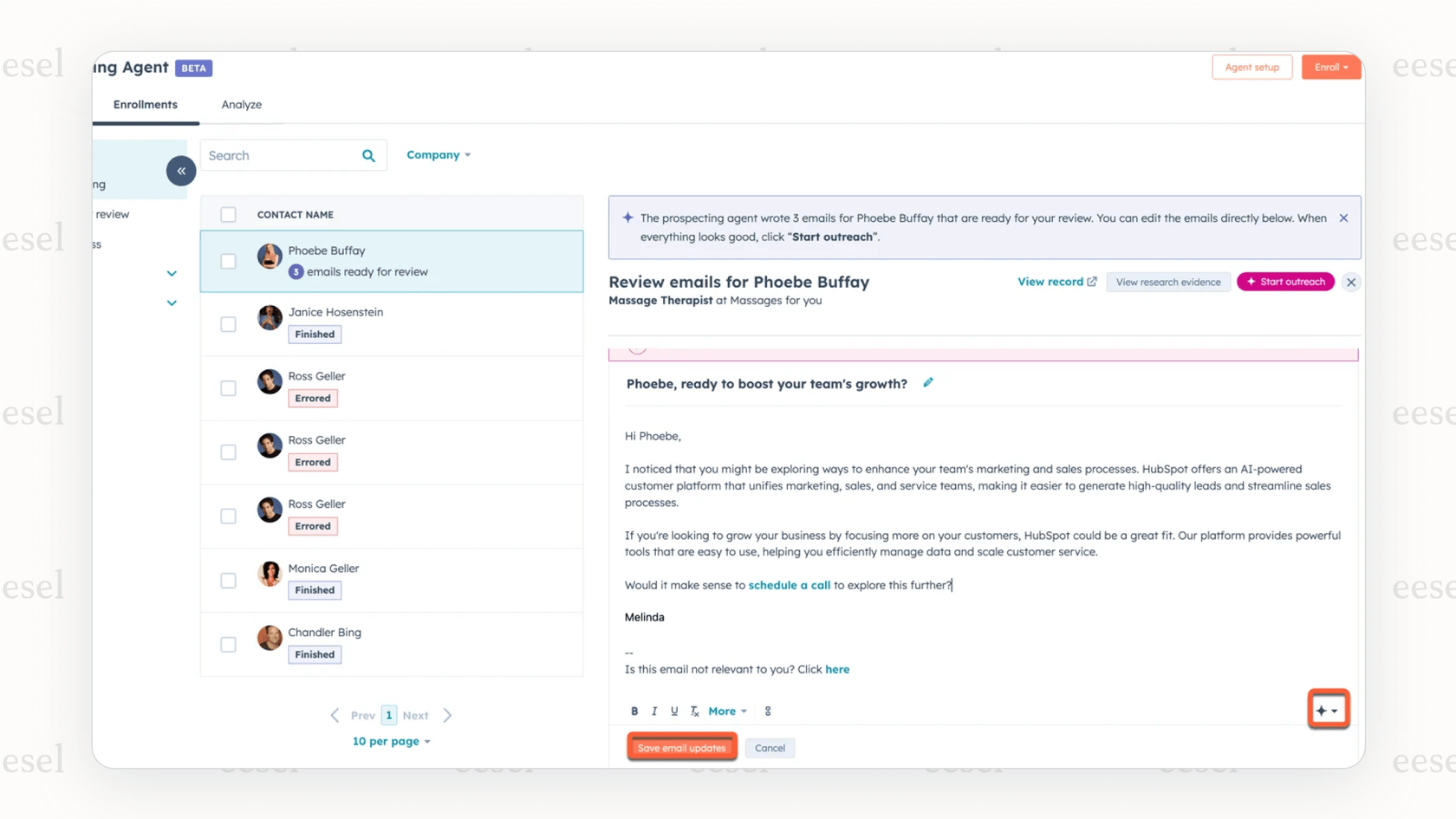Image resolution: width=1456 pixels, height=819 pixels.
Task: Collapse the left sidebar with the double-chevron
Action: click(180, 171)
